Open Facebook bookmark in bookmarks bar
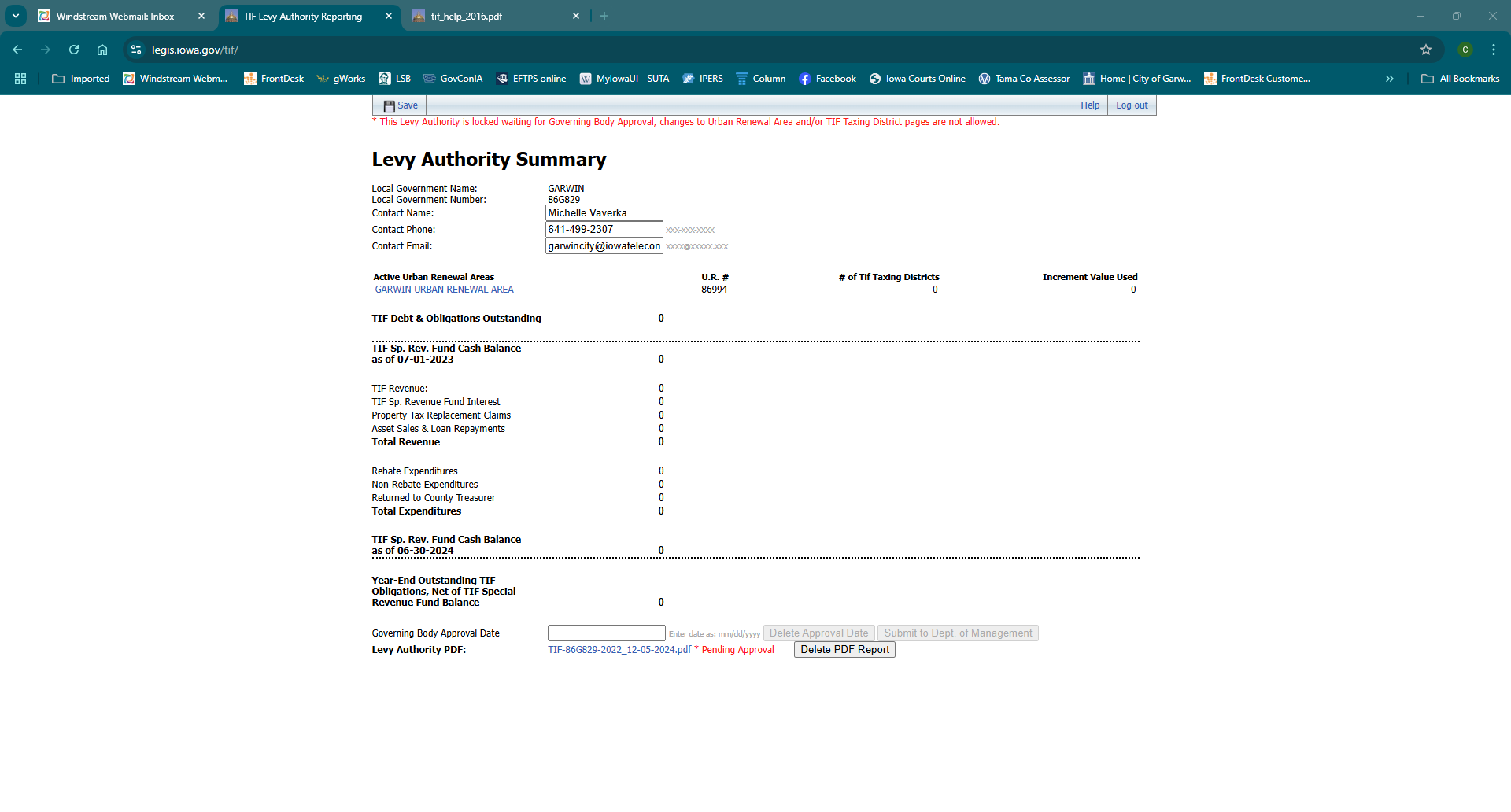The height and width of the screenshot is (812, 1511). pyautogui.click(x=827, y=79)
